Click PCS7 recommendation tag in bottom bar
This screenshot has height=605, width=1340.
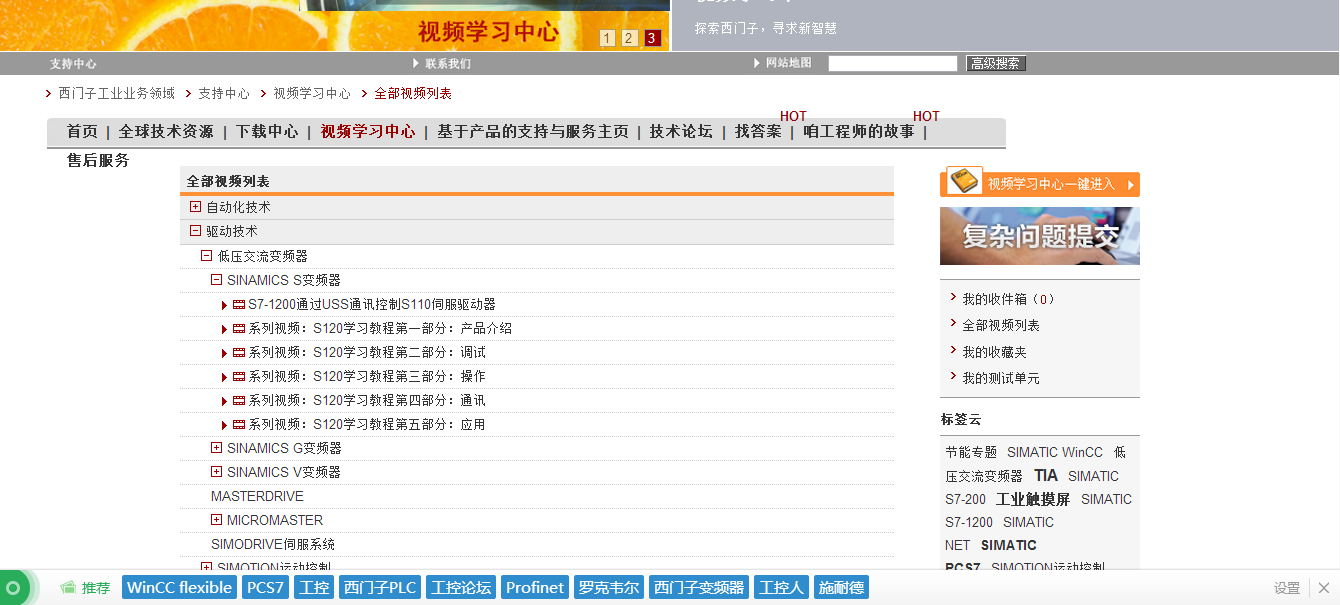pos(266,588)
